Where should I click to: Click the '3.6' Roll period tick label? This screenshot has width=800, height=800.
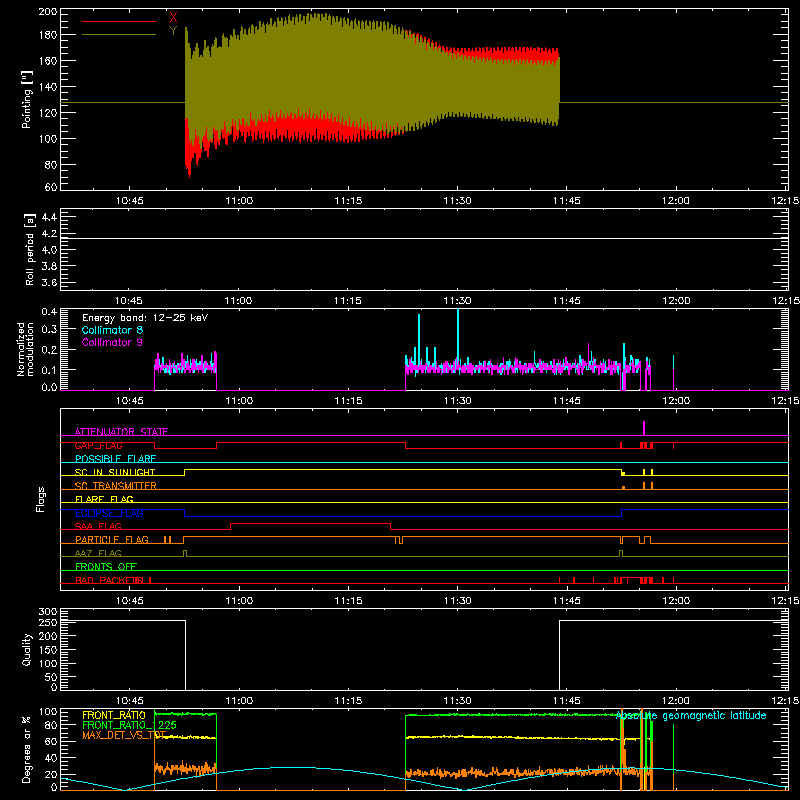49,282
